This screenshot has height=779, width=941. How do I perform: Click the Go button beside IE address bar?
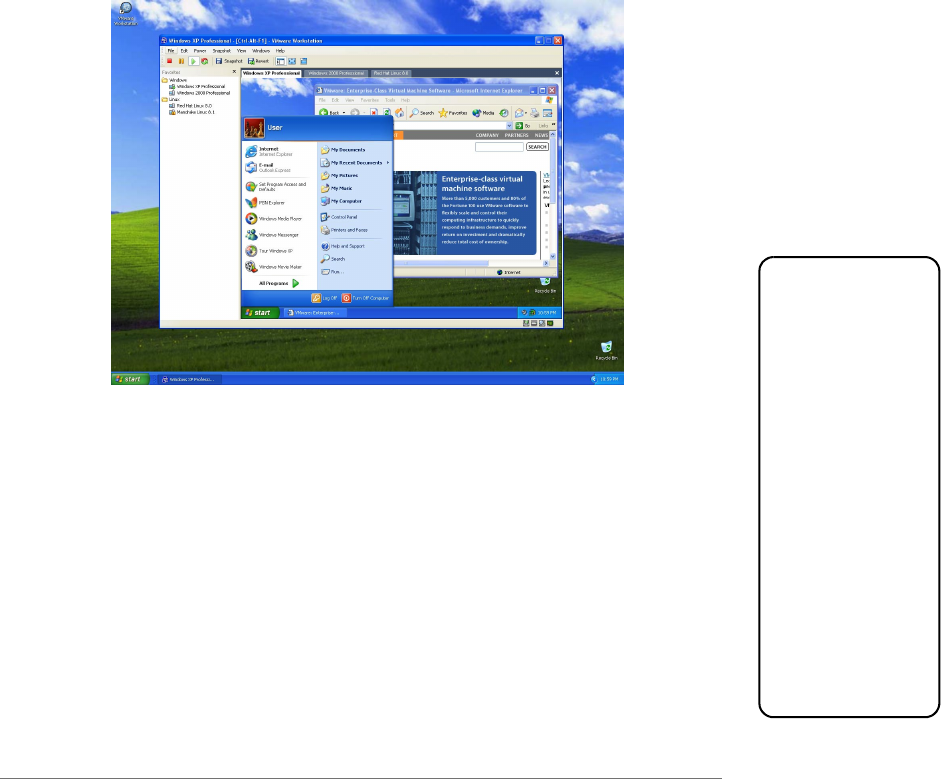click(x=523, y=126)
